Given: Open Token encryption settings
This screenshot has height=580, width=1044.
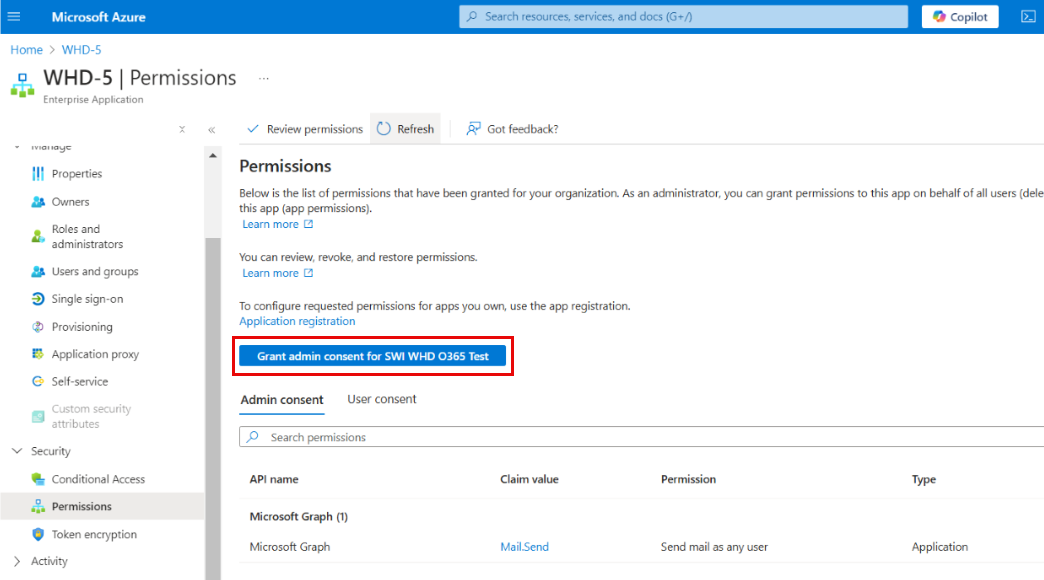Looking at the screenshot, I should pos(94,534).
